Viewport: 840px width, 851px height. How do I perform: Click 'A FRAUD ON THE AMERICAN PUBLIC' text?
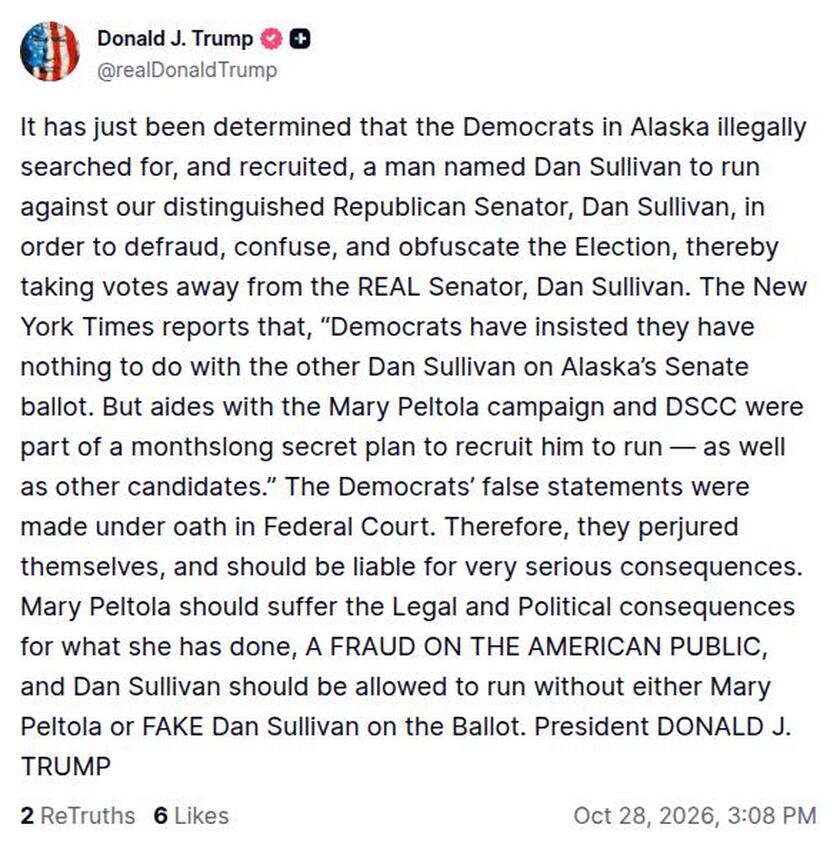coord(535,646)
